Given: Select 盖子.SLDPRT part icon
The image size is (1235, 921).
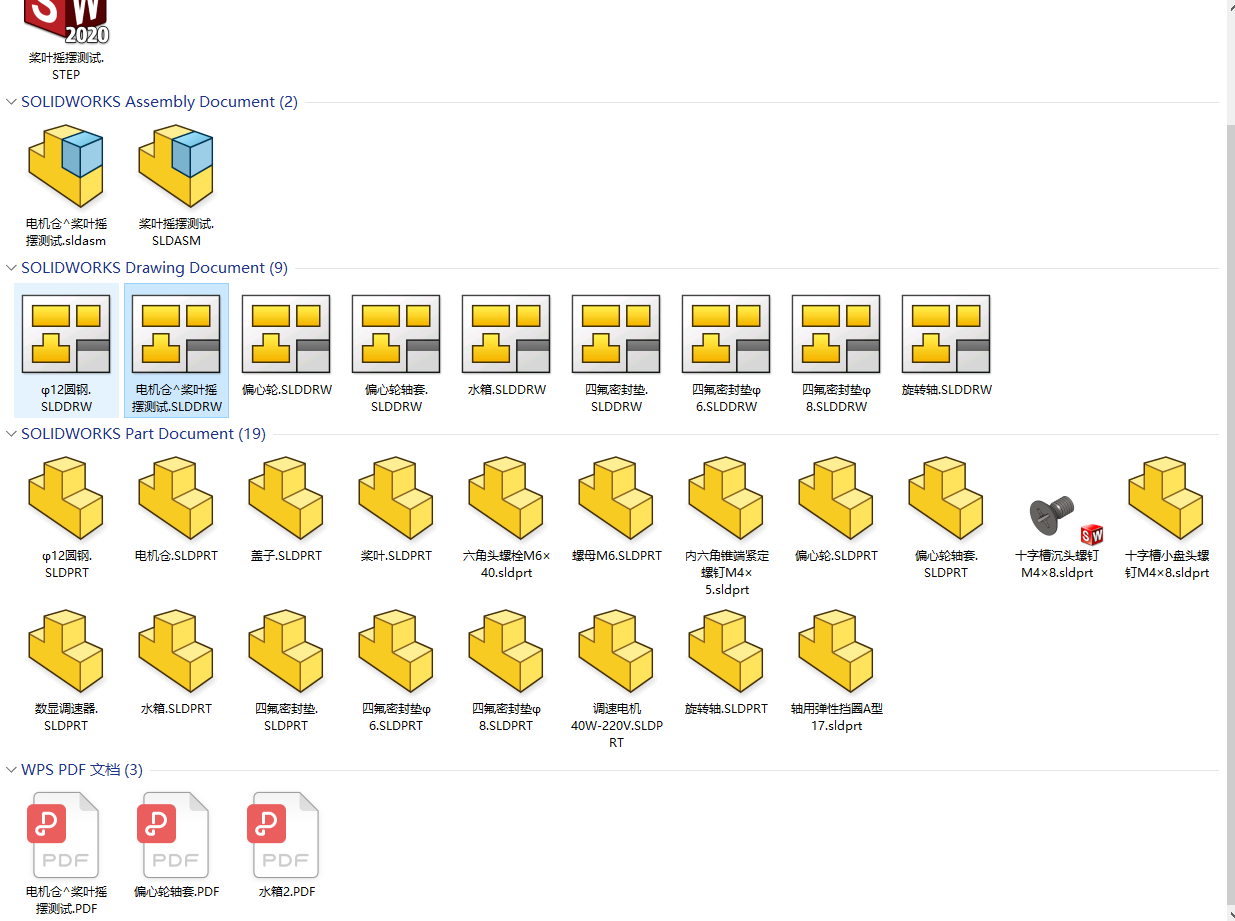Looking at the screenshot, I should point(286,499).
